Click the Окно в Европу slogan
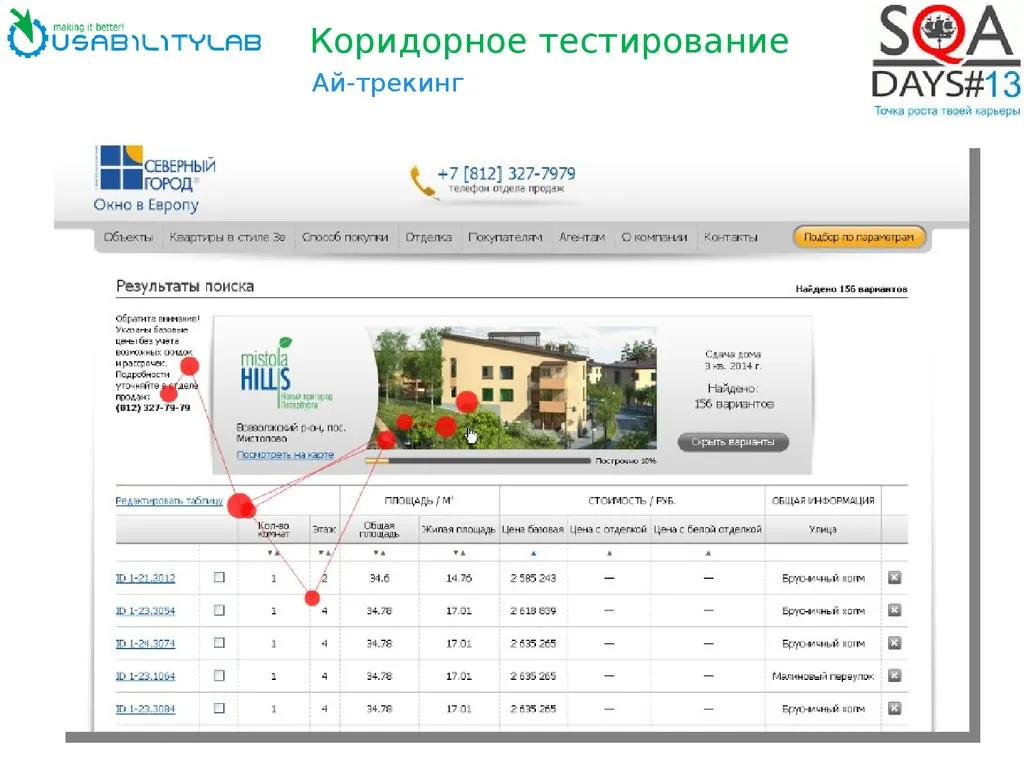1024x768 pixels. [x=146, y=204]
